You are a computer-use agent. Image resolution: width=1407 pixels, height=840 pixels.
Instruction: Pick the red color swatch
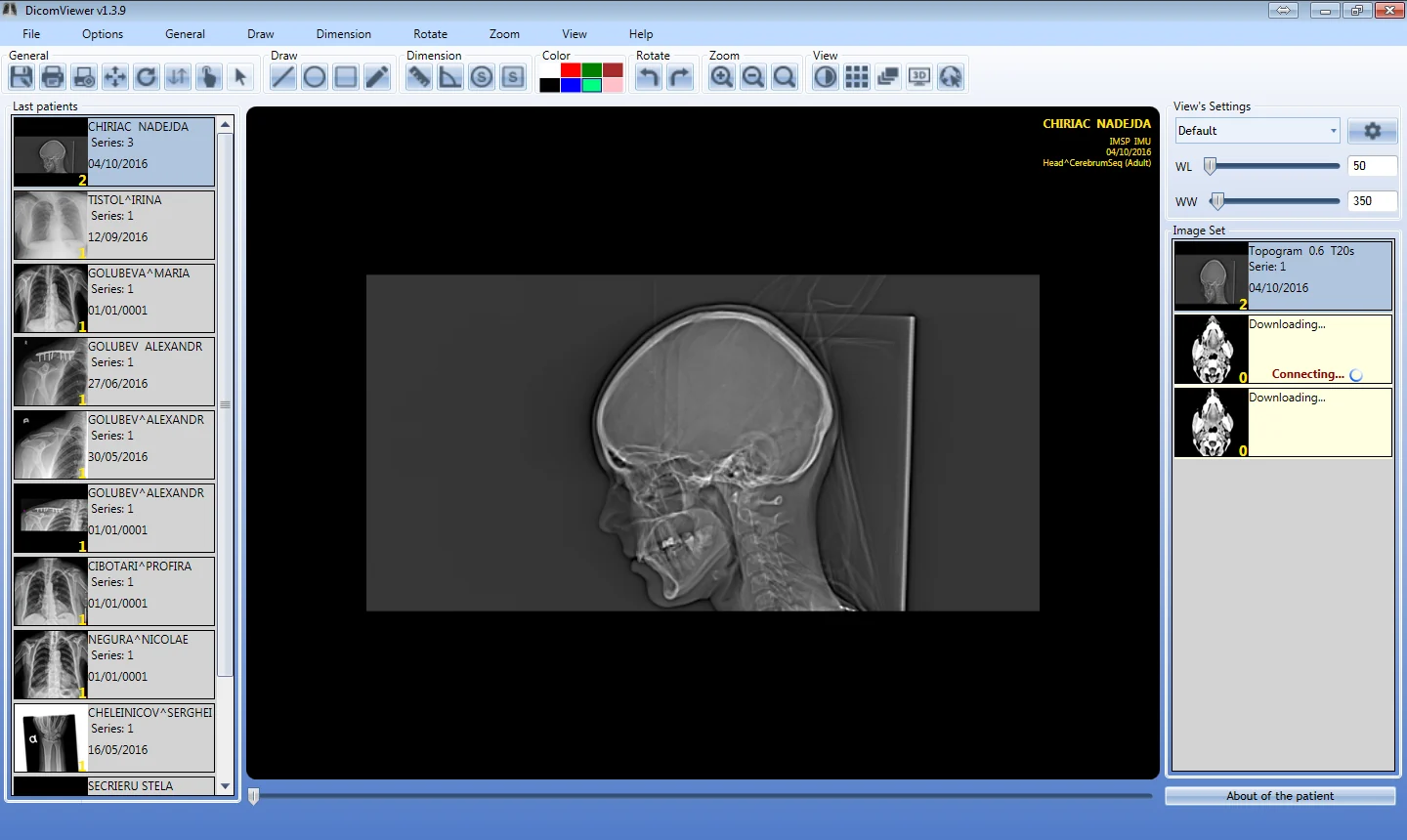click(571, 70)
